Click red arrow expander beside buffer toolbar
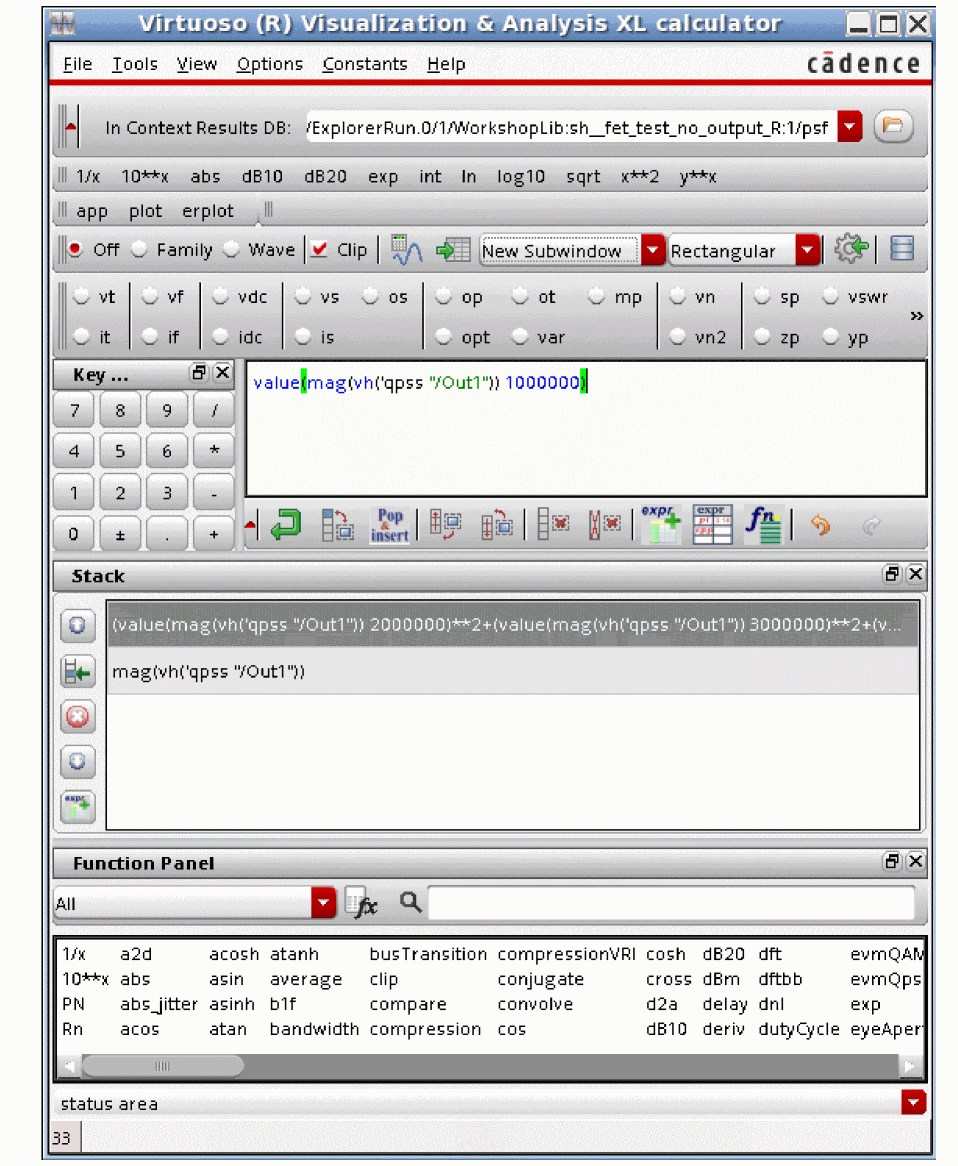This screenshot has height=1166, width=958. (x=251, y=526)
